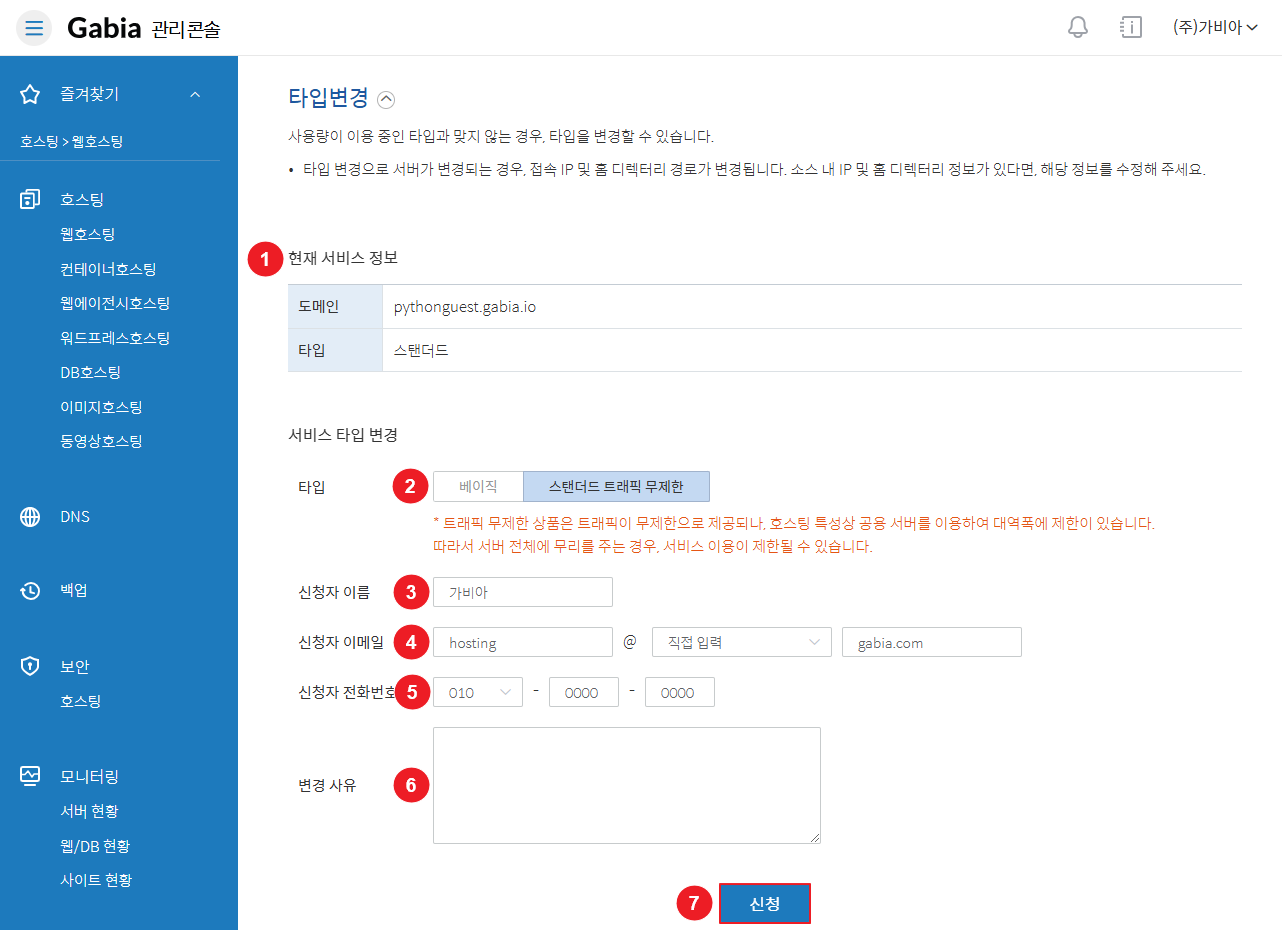Click the favorites star icon
This screenshot has height=930, width=1282.
30,94
